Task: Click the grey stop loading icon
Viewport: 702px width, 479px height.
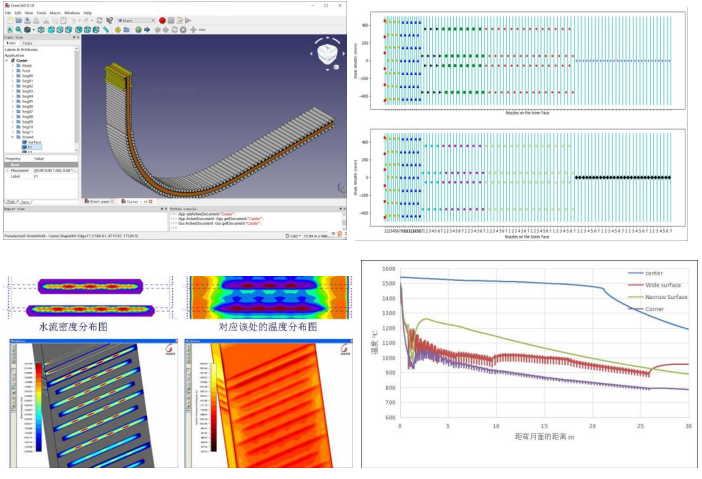Action: [183, 30]
